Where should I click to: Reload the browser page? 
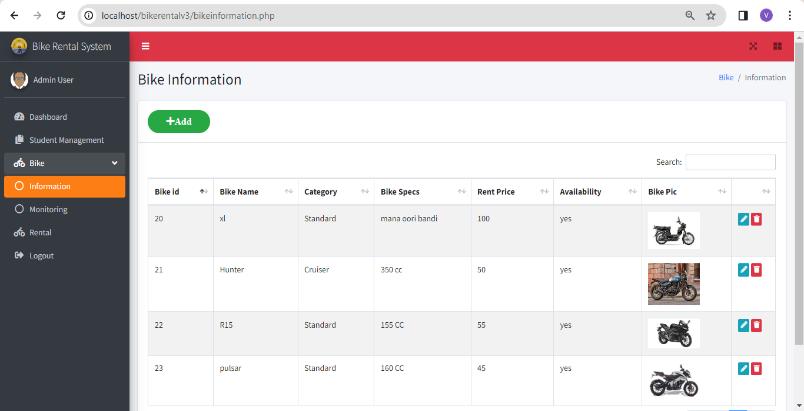61,15
